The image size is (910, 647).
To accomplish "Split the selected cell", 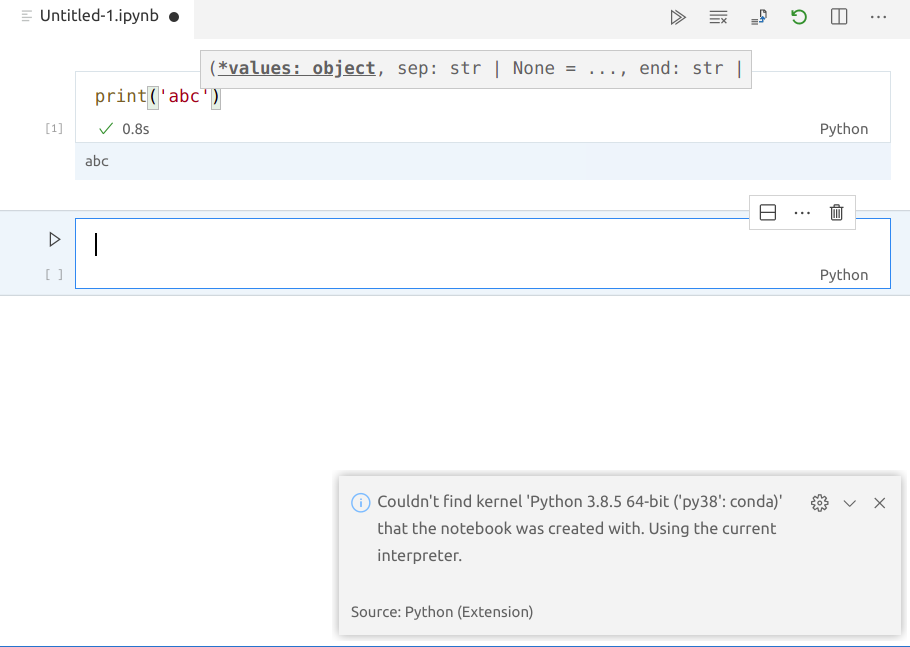I will (x=768, y=212).
